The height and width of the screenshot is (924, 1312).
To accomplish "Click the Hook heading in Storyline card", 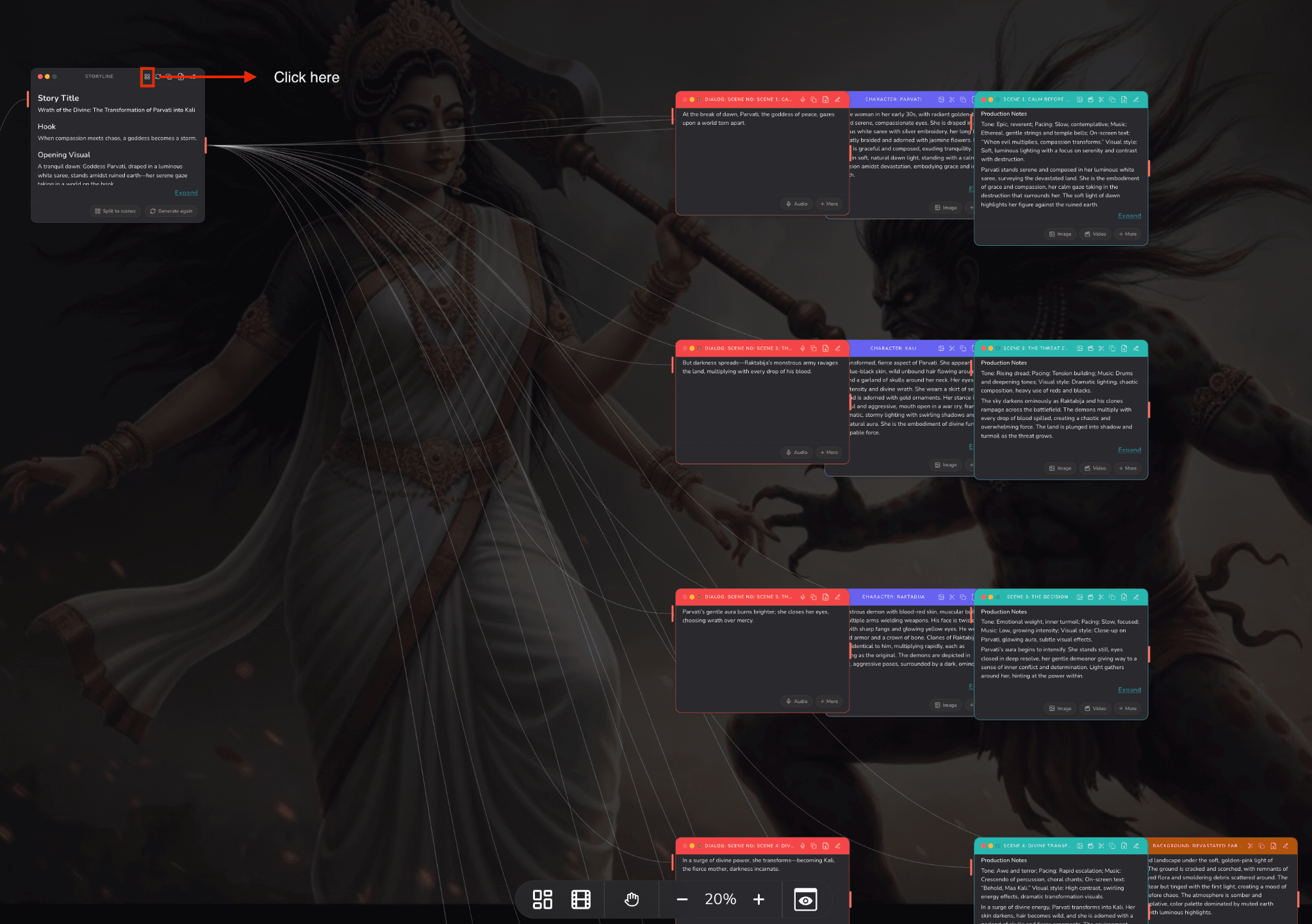I will click(47, 127).
